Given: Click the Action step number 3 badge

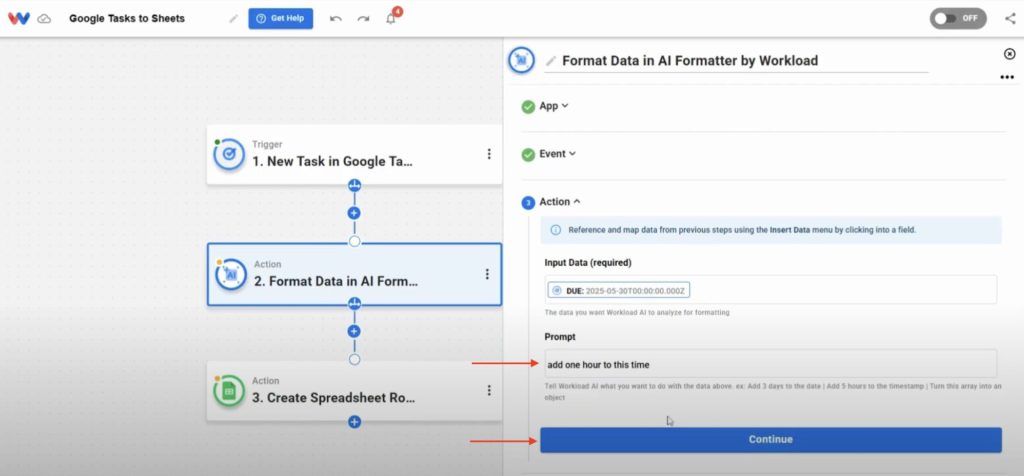Looking at the screenshot, I should click(528, 202).
